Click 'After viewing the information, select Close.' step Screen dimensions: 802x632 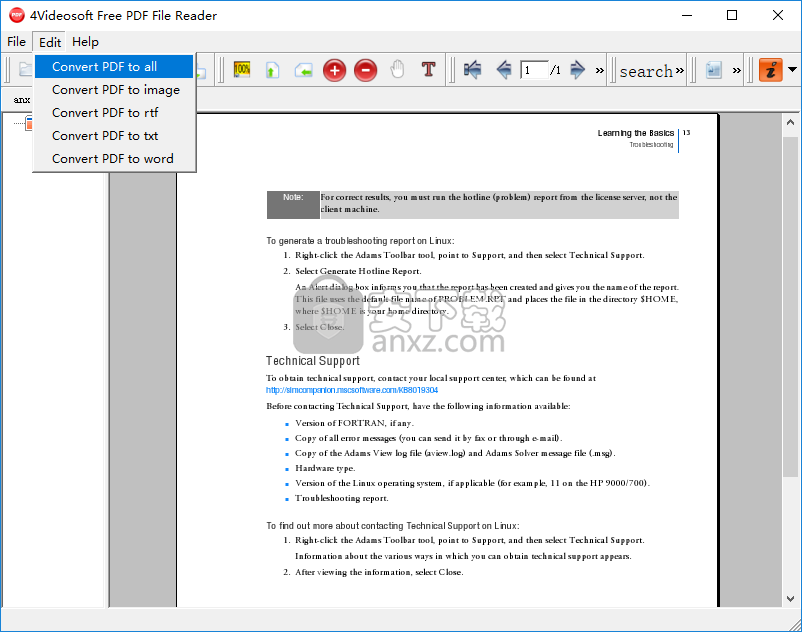coord(379,572)
